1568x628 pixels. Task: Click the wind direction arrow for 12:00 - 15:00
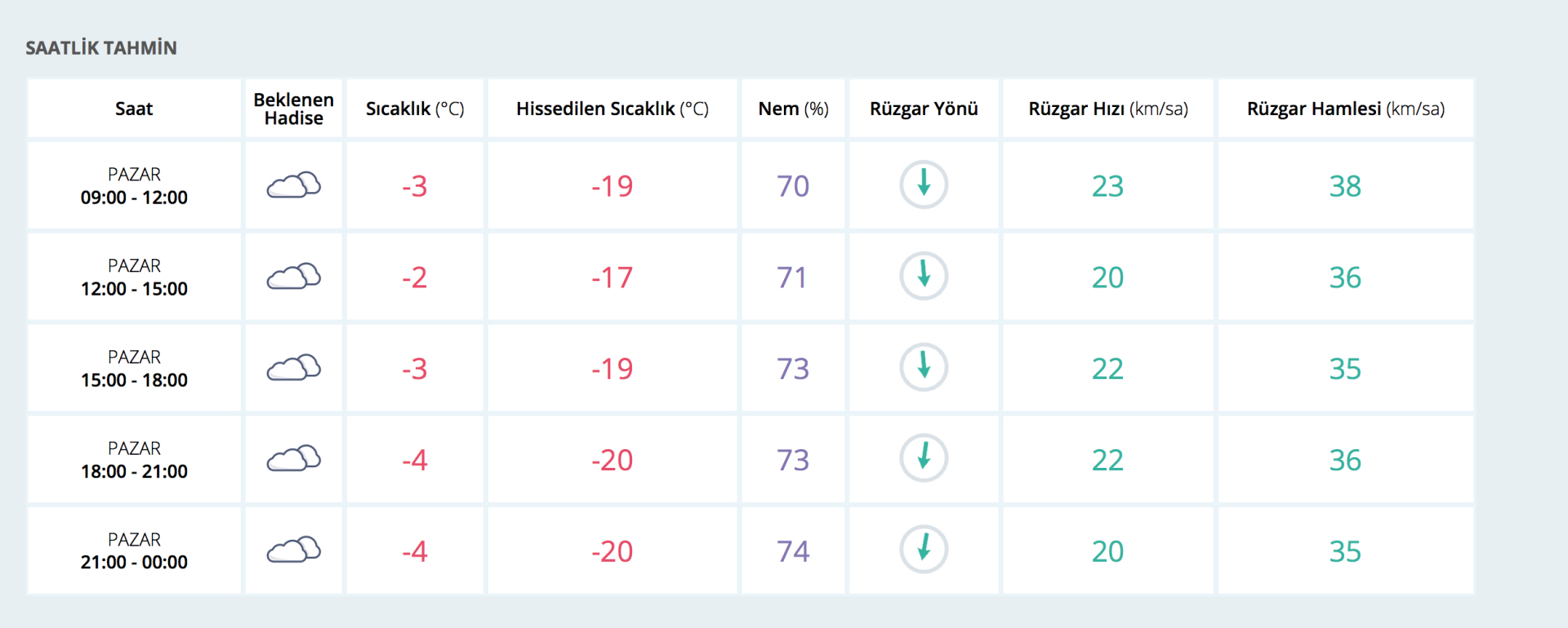924,276
